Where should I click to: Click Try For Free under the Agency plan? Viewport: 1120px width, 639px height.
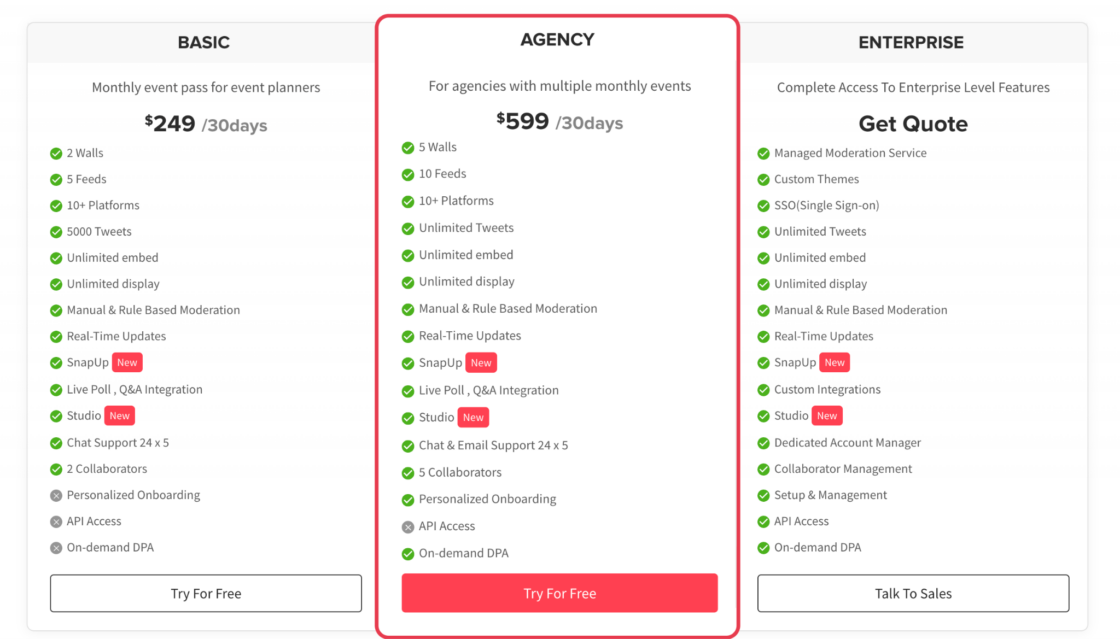click(x=559, y=592)
